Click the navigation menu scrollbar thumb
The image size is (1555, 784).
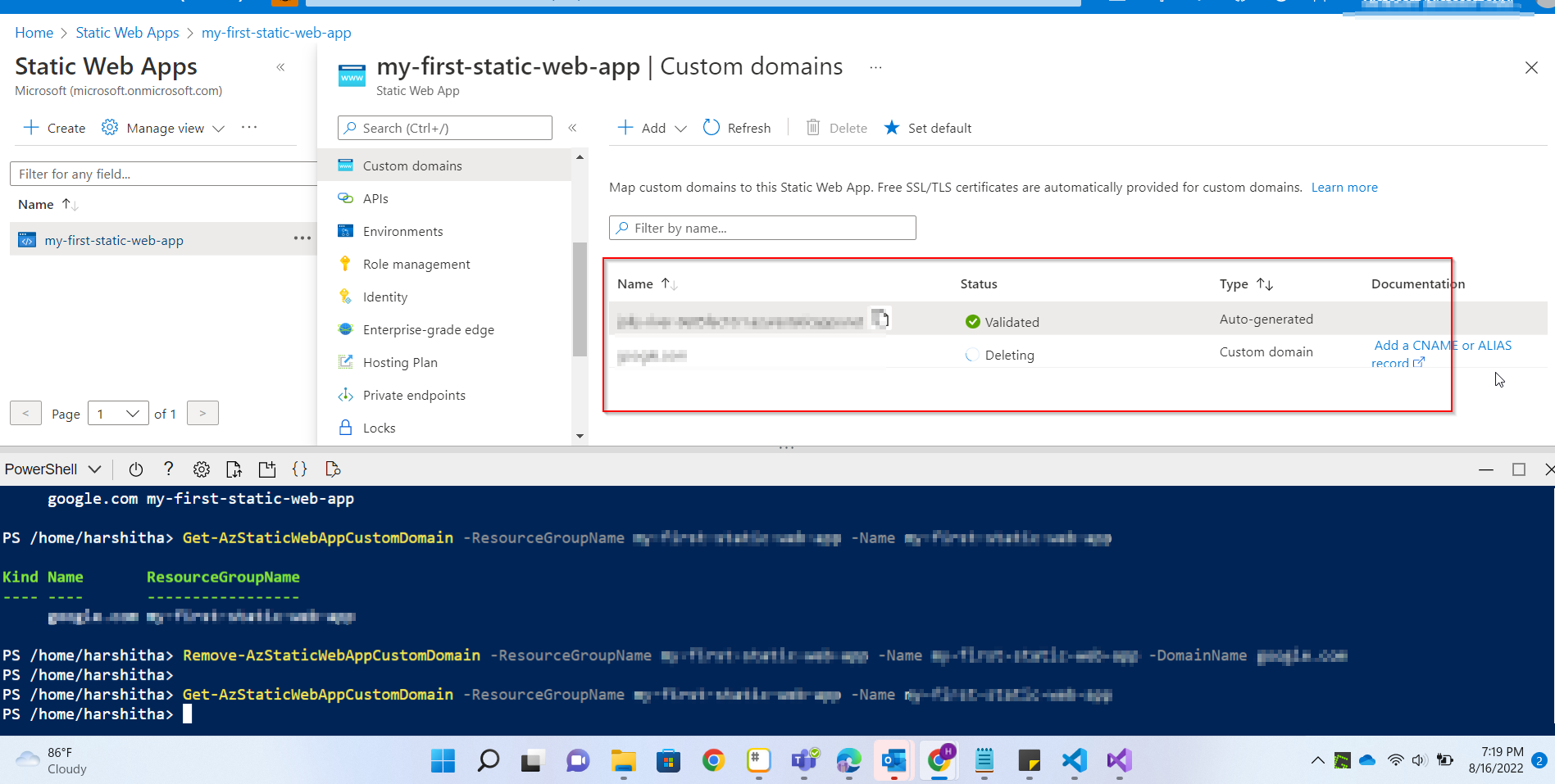pos(580,299)
